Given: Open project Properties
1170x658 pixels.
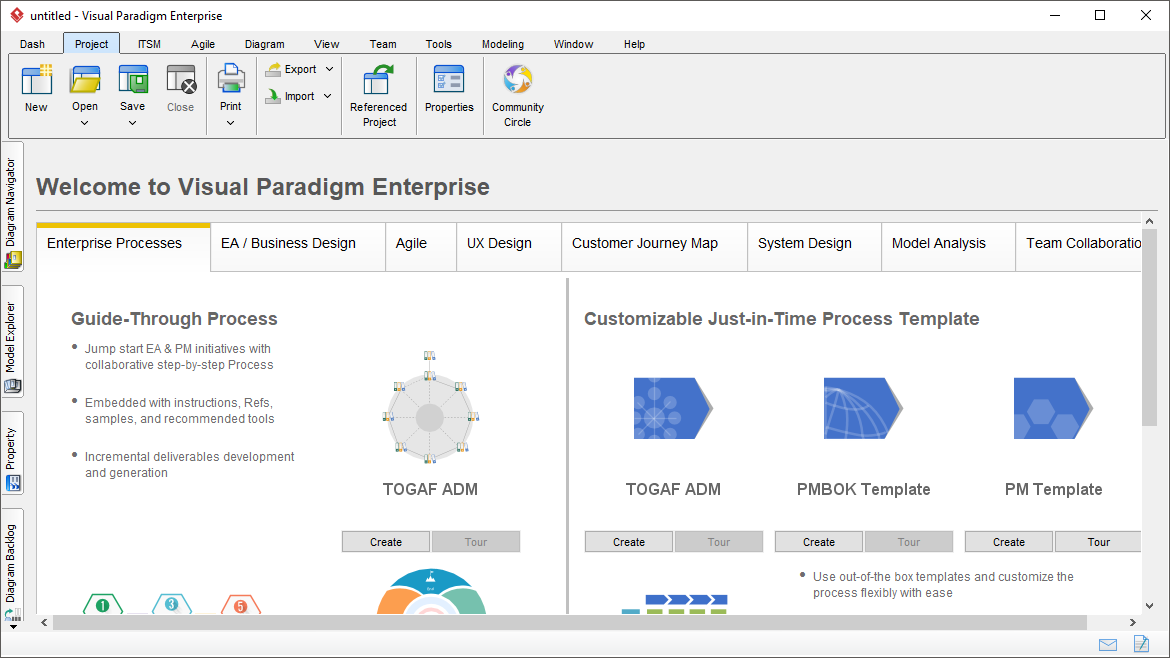Looking at the screenshot, I should pyautogui.click(x=449, y=88).
